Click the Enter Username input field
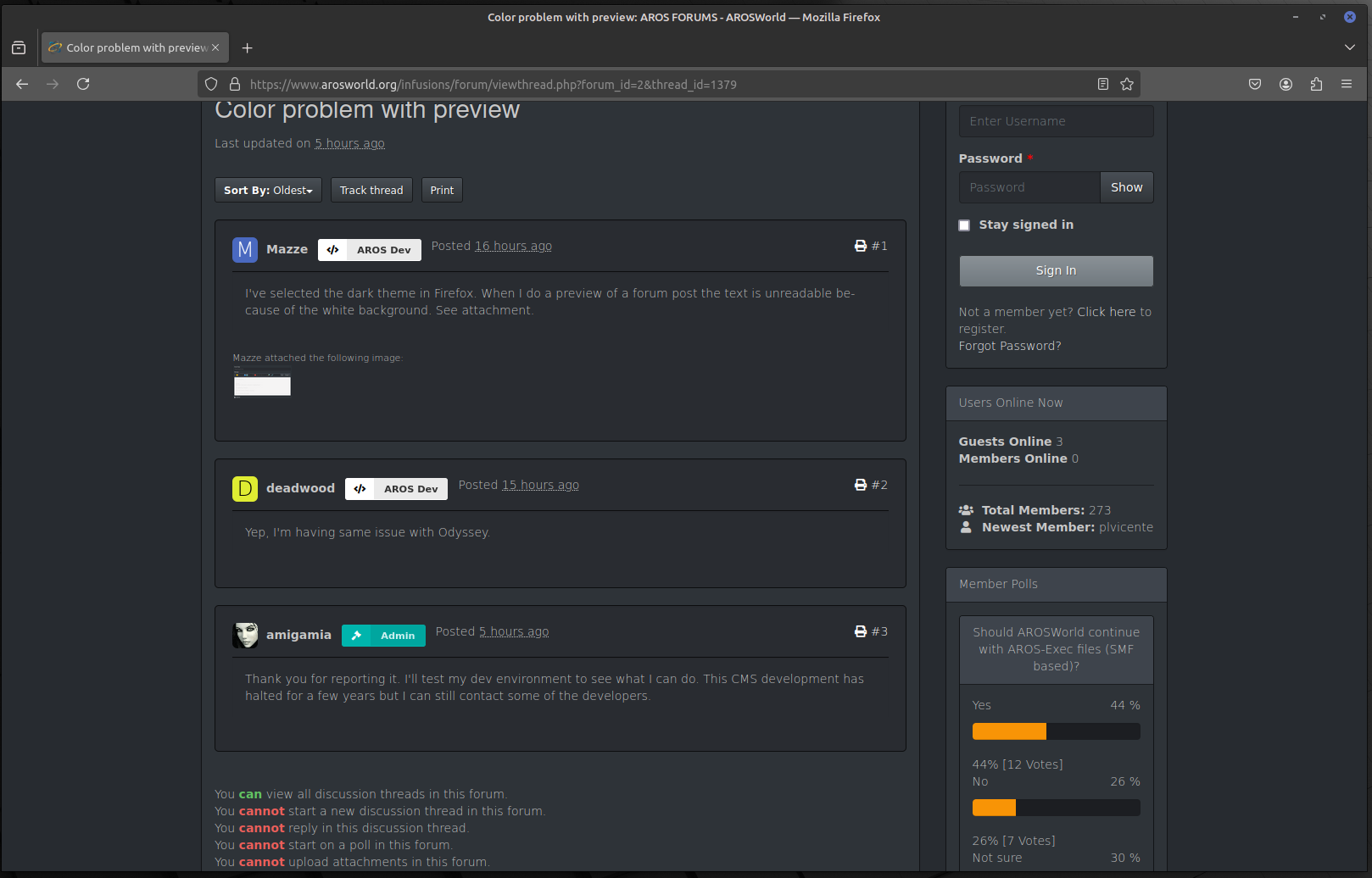The image size is (1372, 878). 1056,121
